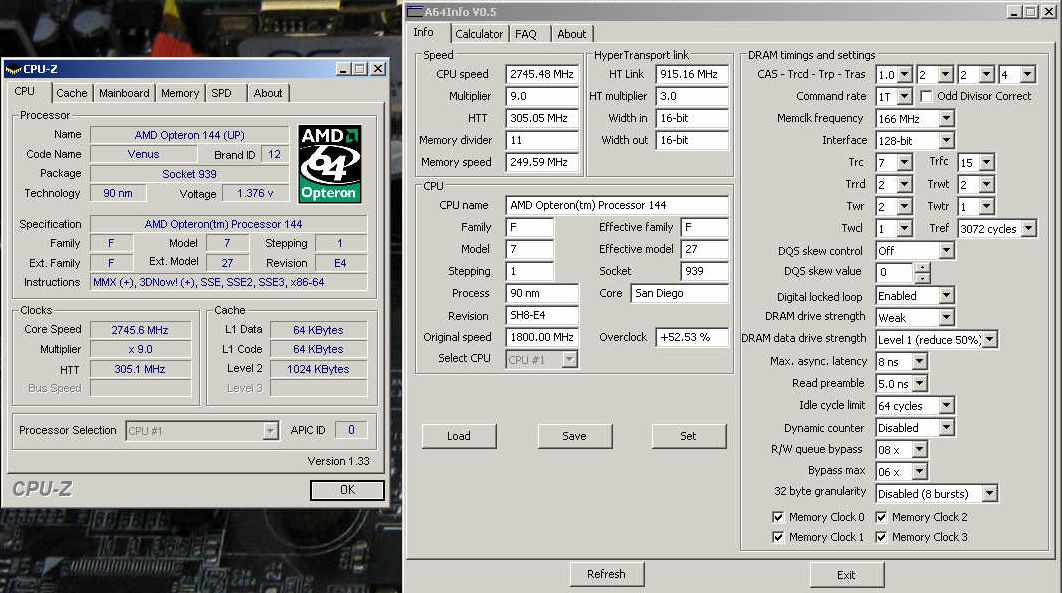This screenshot has width=1062, height=593.
Task: Uncheck Memory Clock 1
Action: [778, 537]
